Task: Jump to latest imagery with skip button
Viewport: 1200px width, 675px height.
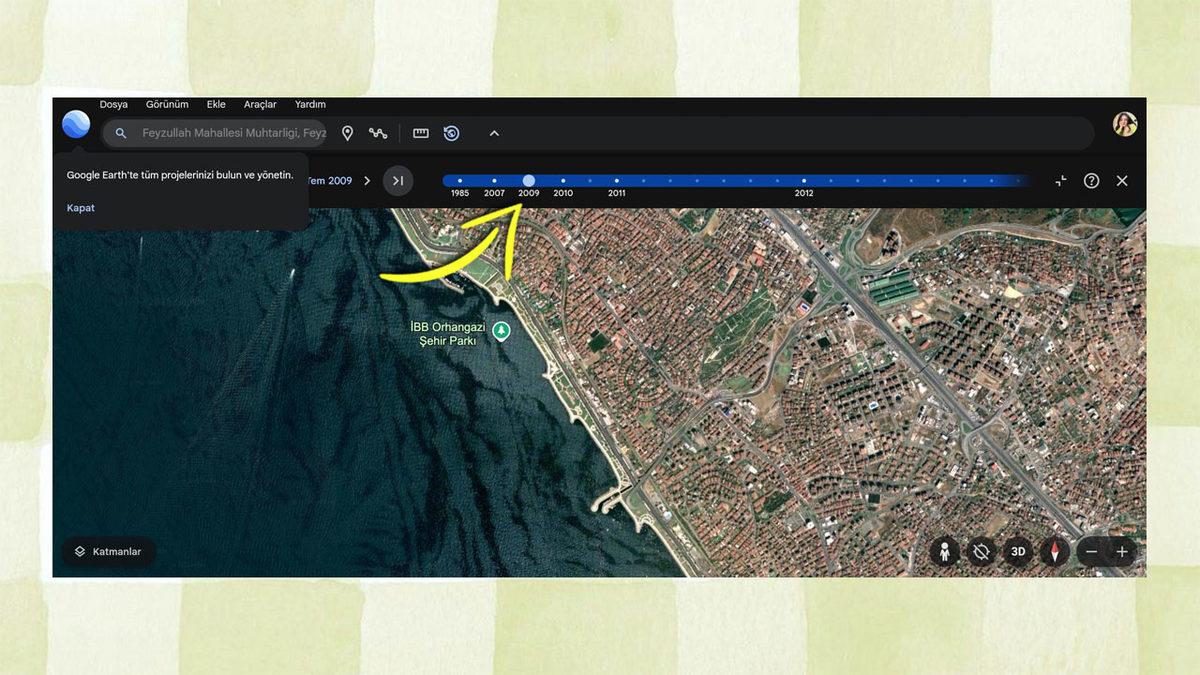Action: click(399, 180)
